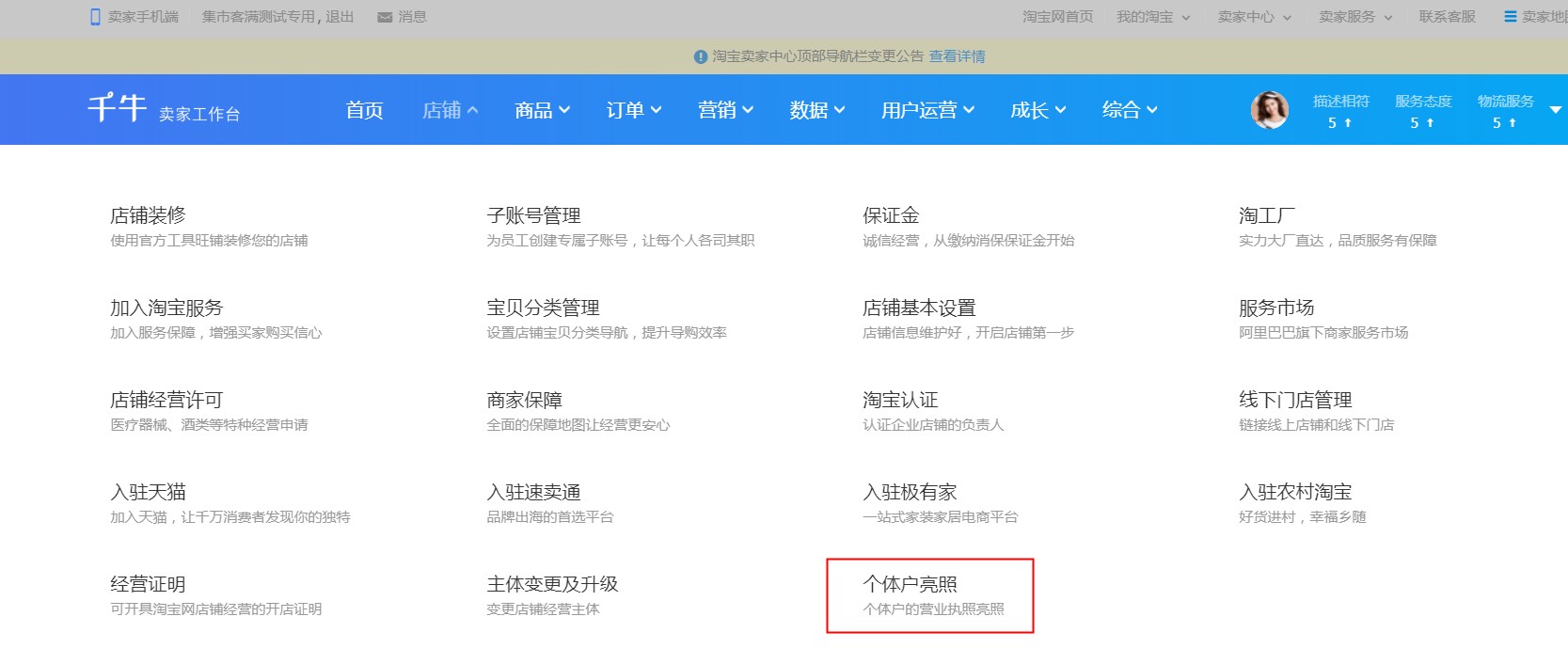Open the 用户运营 navigation menu
Image resolution: width=1568 pixels, height=664 pixels.
[927, 110]
